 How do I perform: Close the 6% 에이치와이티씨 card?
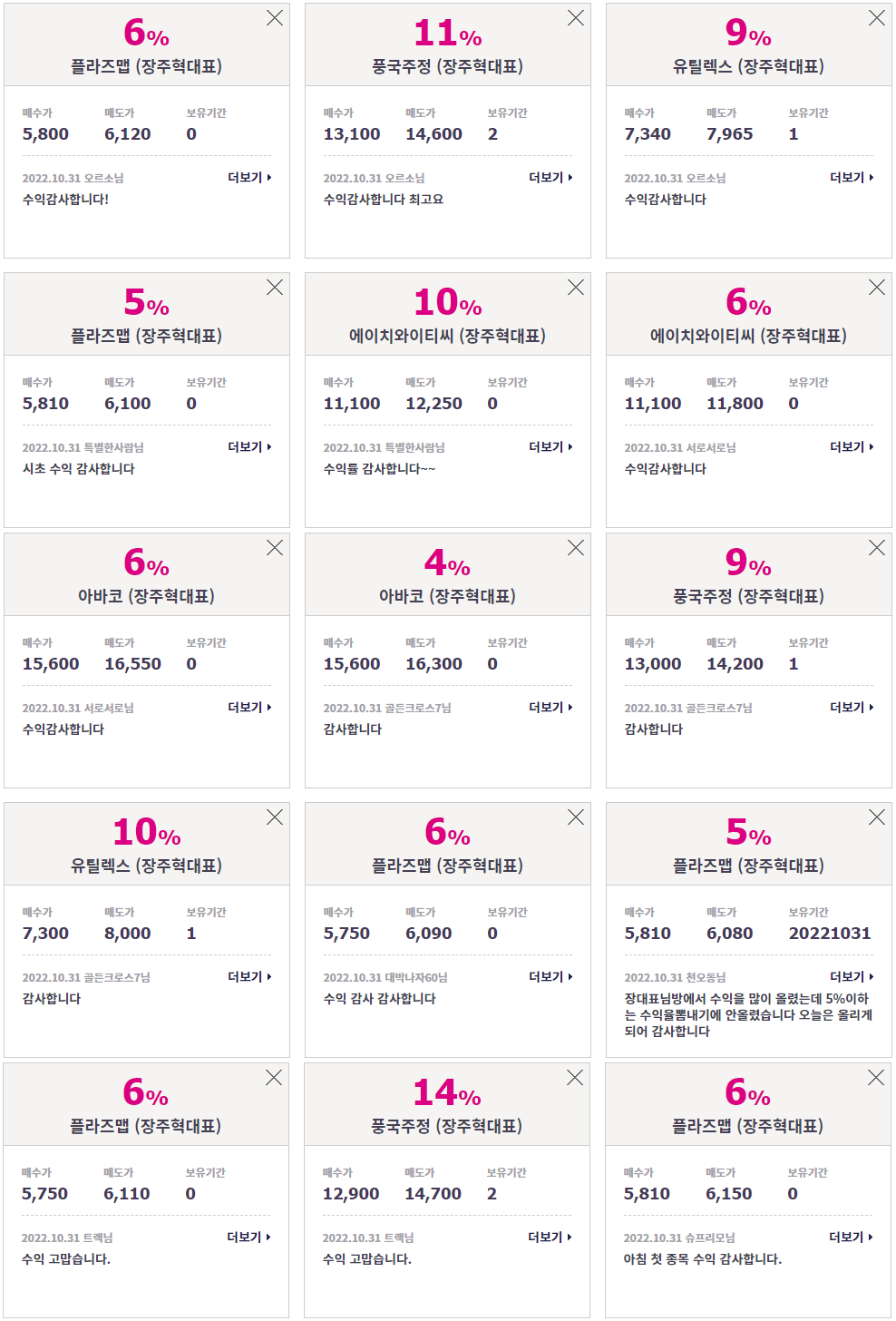click(877, 288)
